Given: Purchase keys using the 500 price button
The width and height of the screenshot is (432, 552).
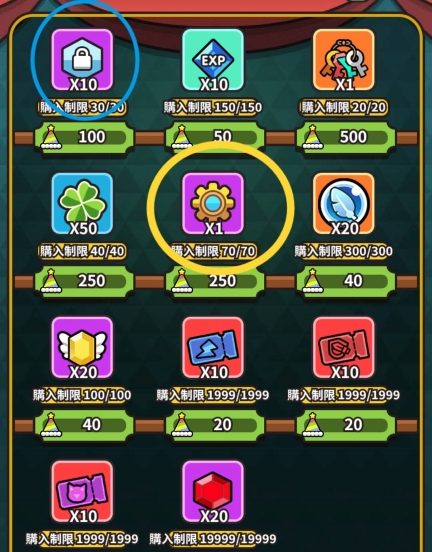Looking at the screenshot, I should [x=346, y=137].
